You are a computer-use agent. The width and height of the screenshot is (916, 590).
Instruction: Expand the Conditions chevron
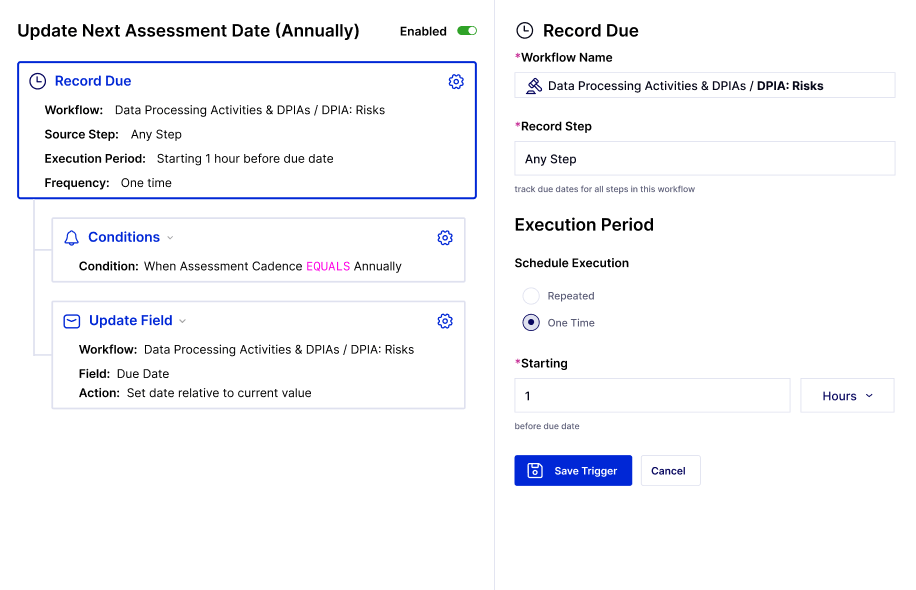pos(170,238)
